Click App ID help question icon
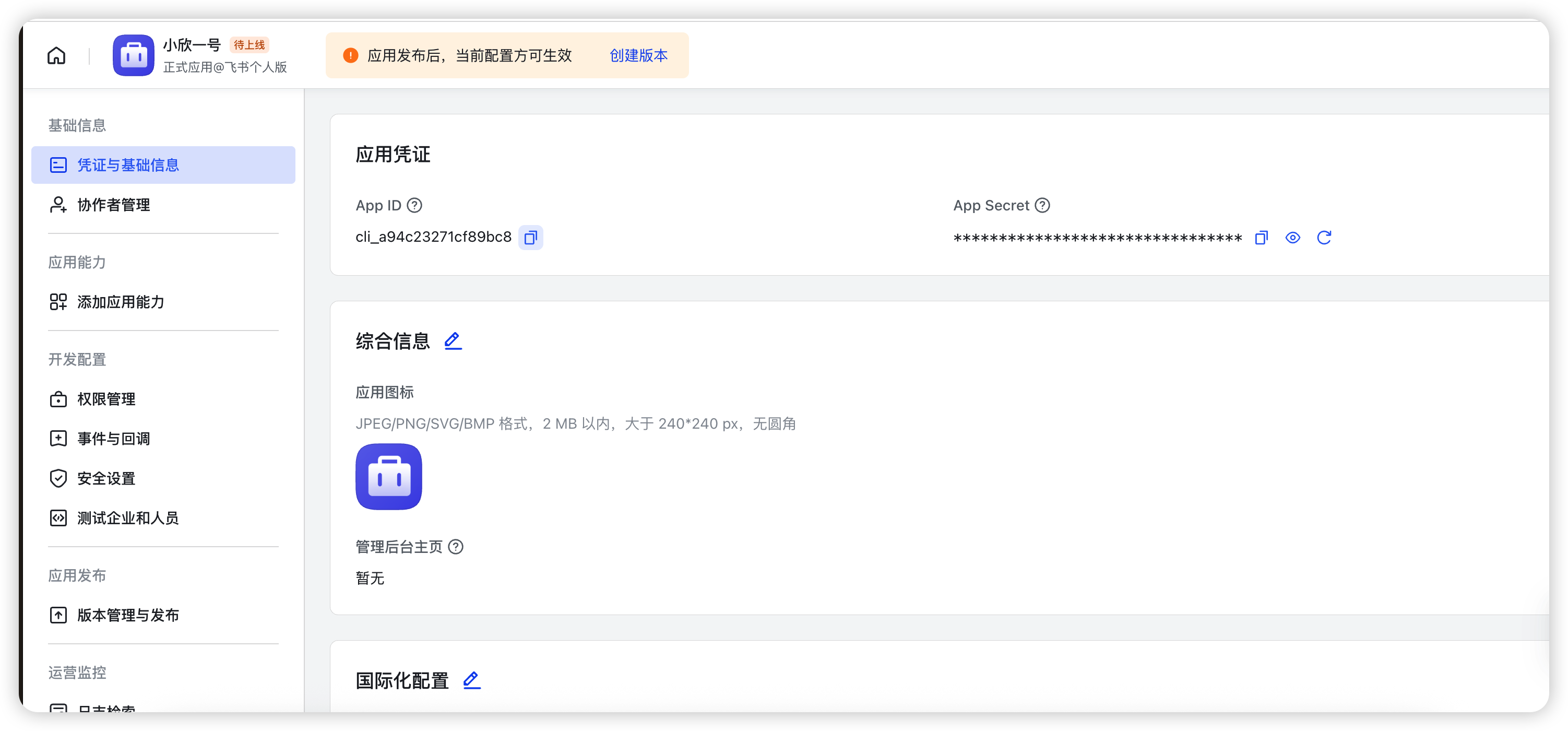Screen dimensions: 1568x731 (414, 206)
